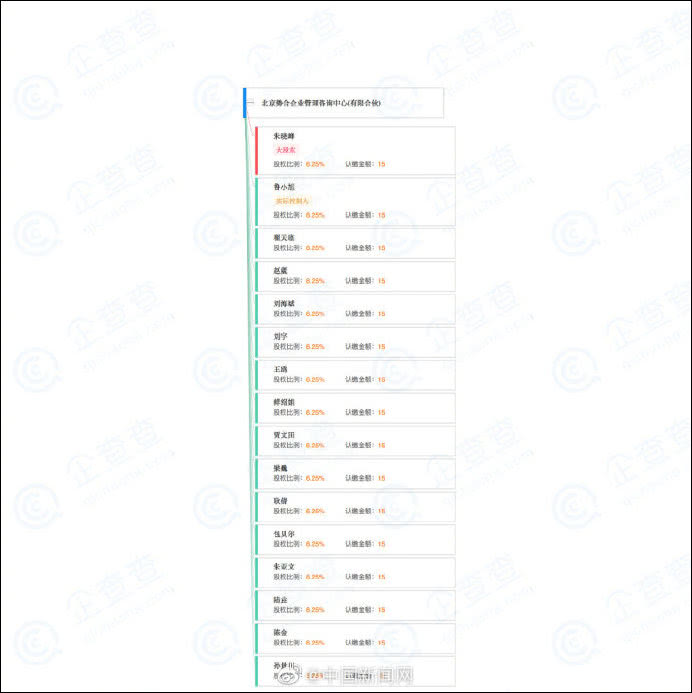Click the 耿倩 shareholder entry
This screenshot has width=692, height=693.
[355, 507]
